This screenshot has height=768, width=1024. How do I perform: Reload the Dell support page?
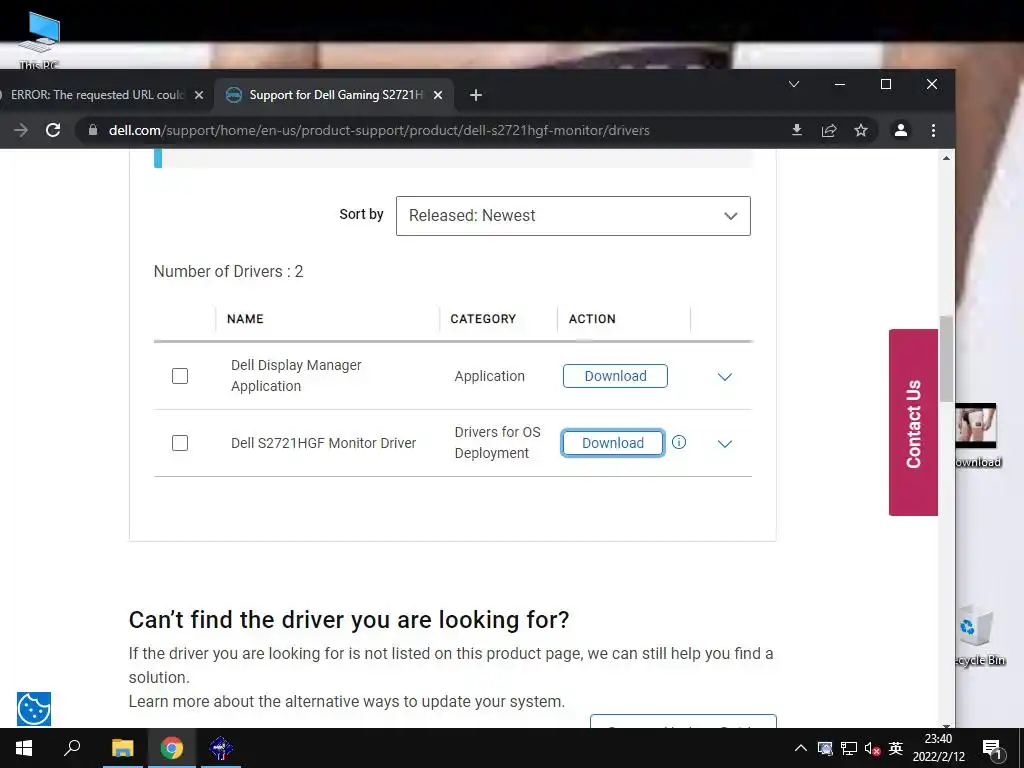point(54,130)
